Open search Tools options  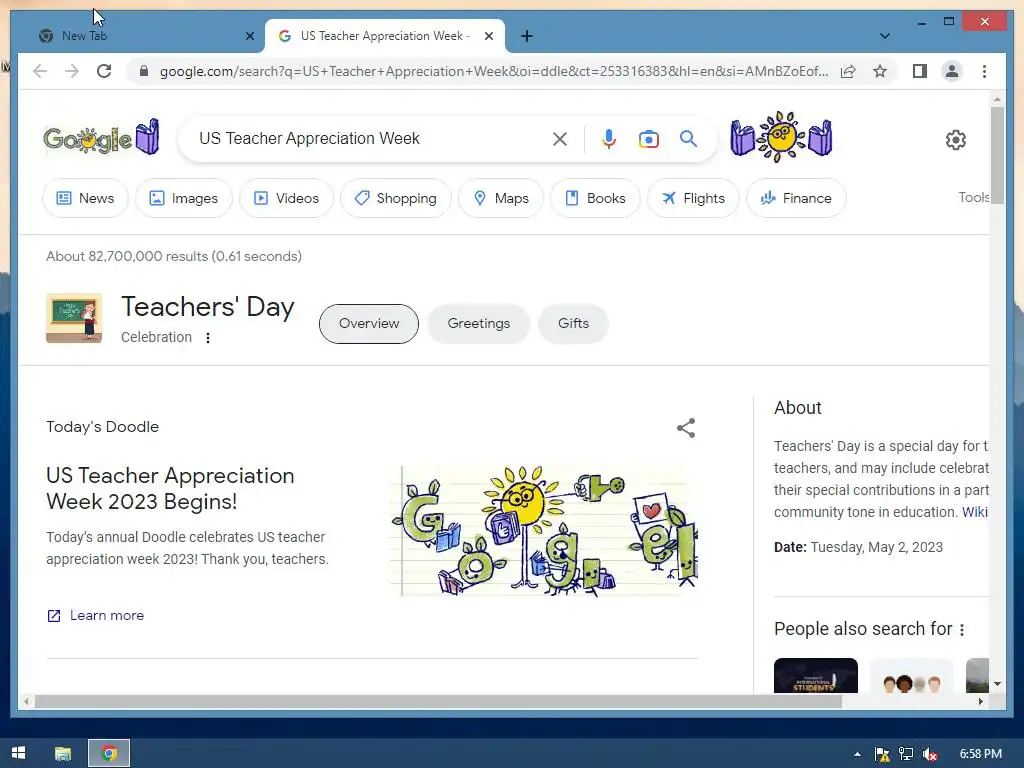click(973, 197)
